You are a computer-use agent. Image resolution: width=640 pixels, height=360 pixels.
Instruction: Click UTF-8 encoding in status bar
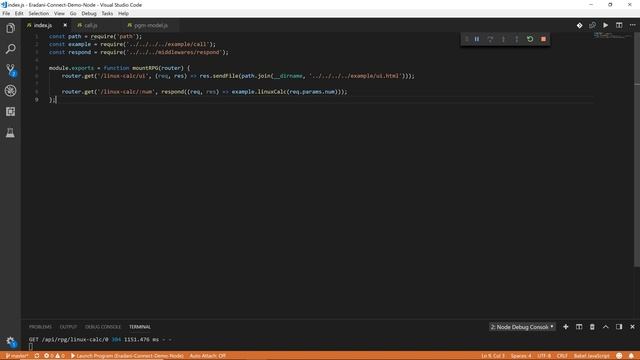tap(544, 356)
